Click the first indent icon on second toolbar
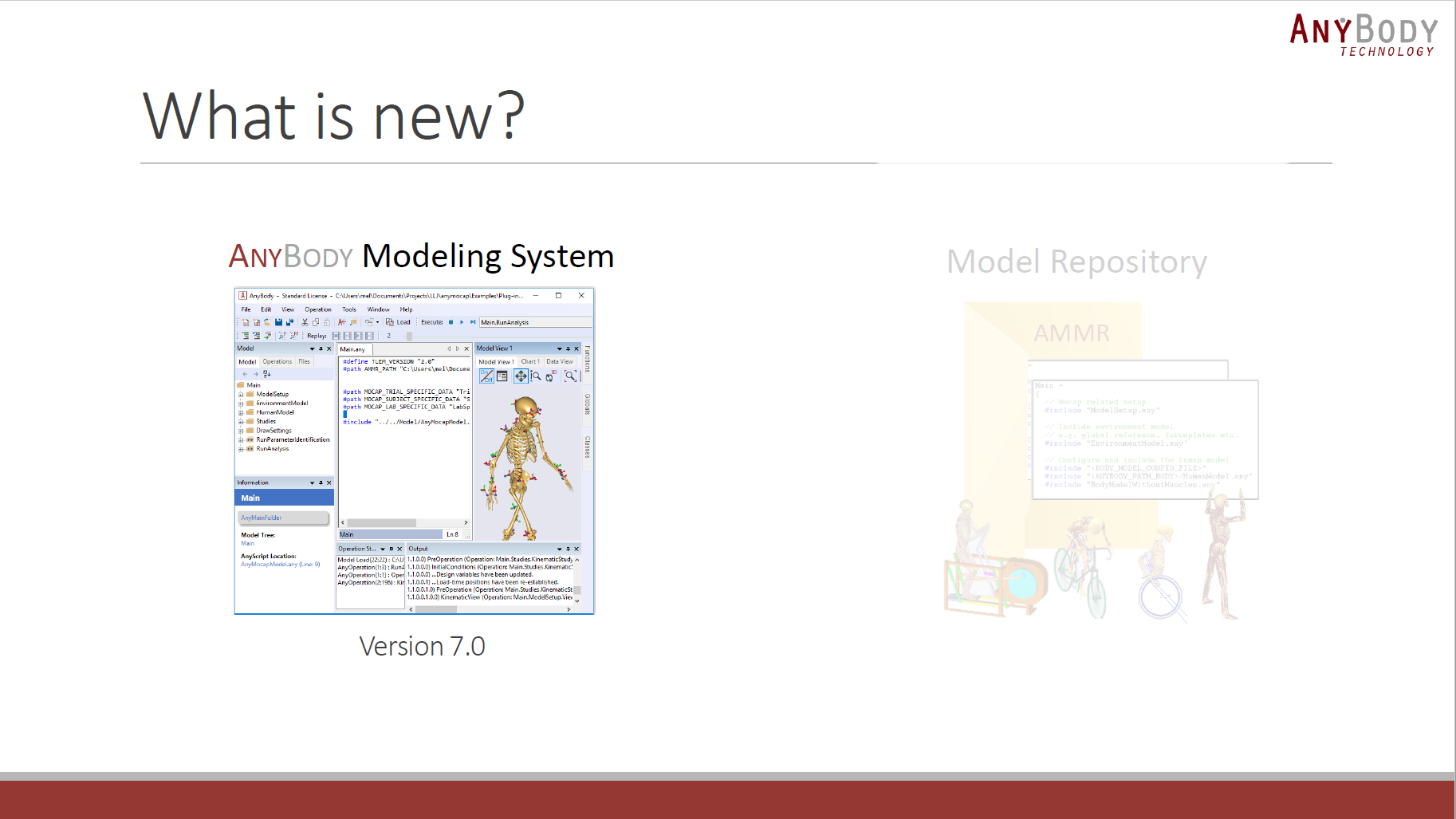This screenshot has width=1456, height=819. point(246,336)
